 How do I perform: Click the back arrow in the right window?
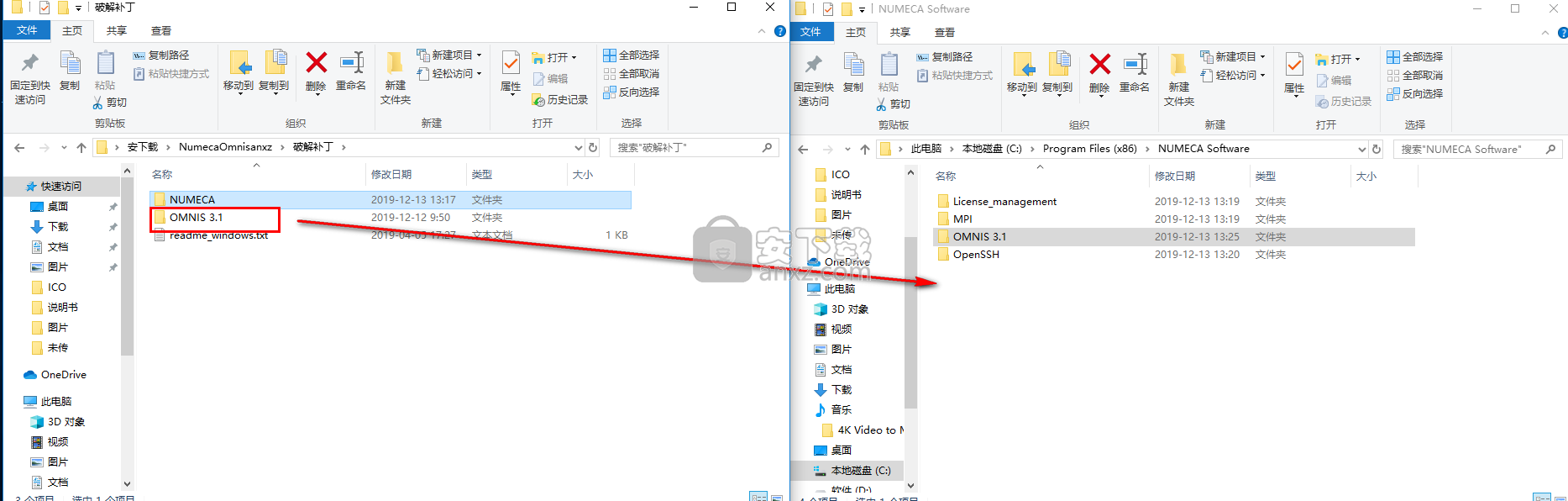point(803,149)
